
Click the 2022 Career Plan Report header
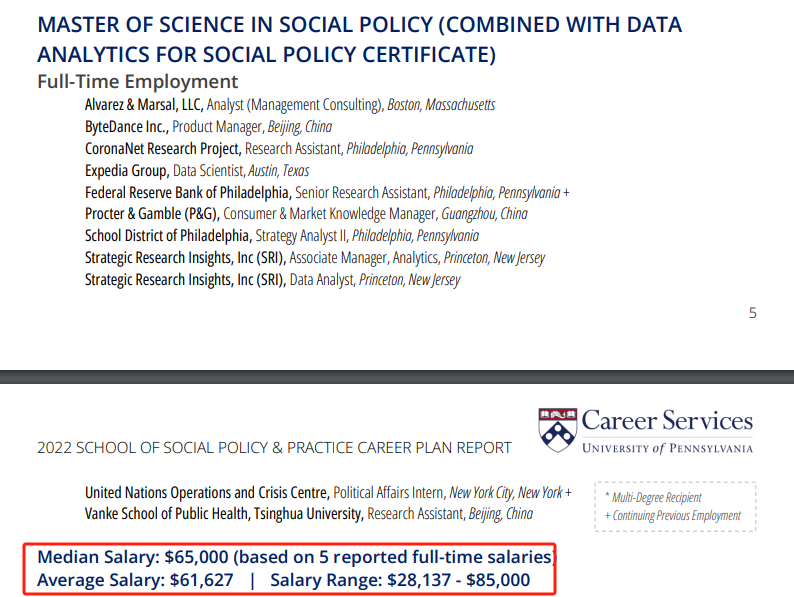pyautogui.click(x=274, y=448)
